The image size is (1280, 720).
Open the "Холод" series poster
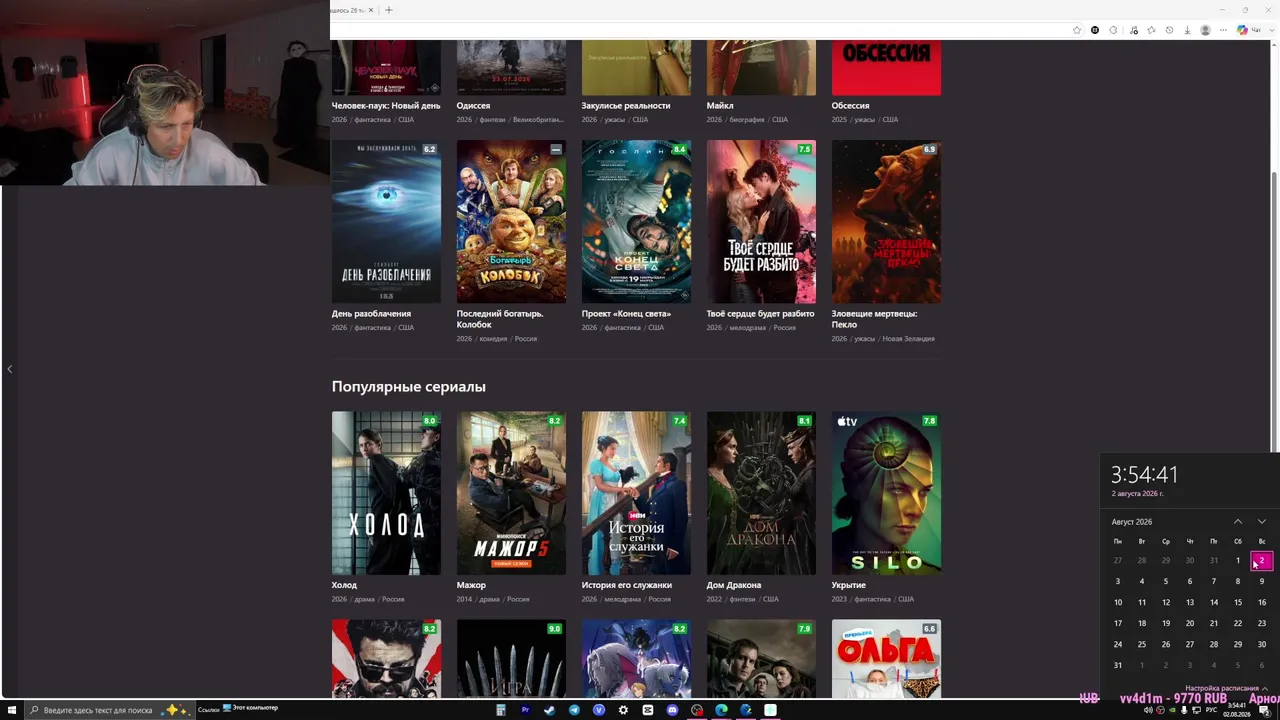click(386, 493)
